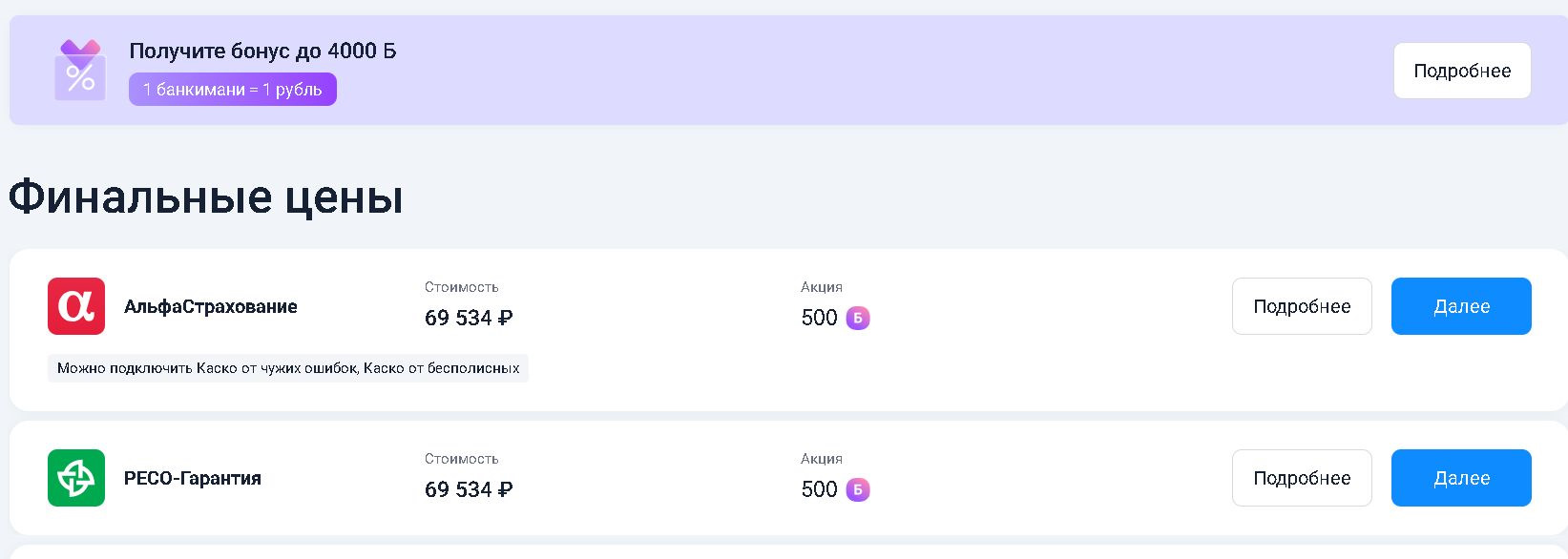Show Подробнее for РЕСО-Гарантия offer
Viewport: 1568px width, 559px height.
(1301, 478)
